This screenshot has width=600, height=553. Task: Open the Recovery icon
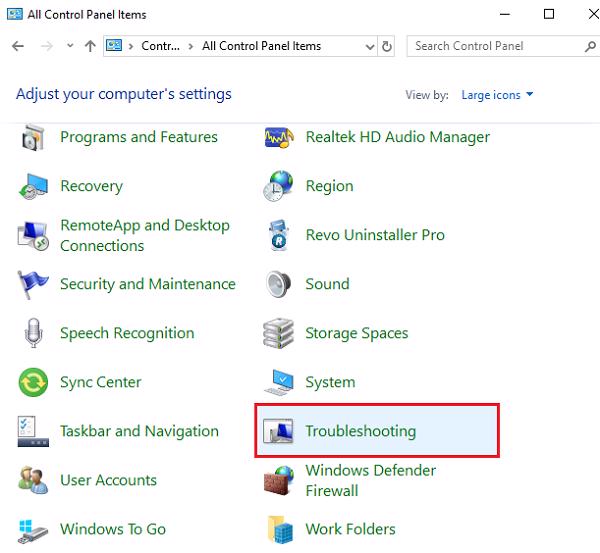click(33, 186)
